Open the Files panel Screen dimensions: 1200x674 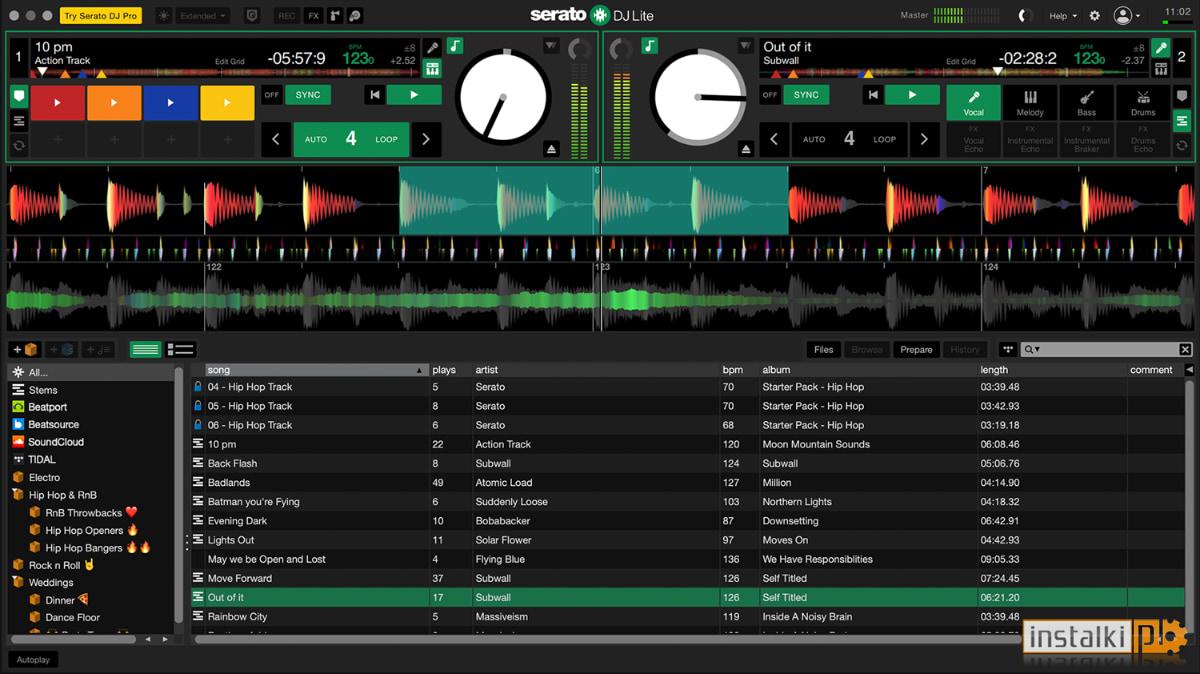pyautogui.click(x=823, y=349)
